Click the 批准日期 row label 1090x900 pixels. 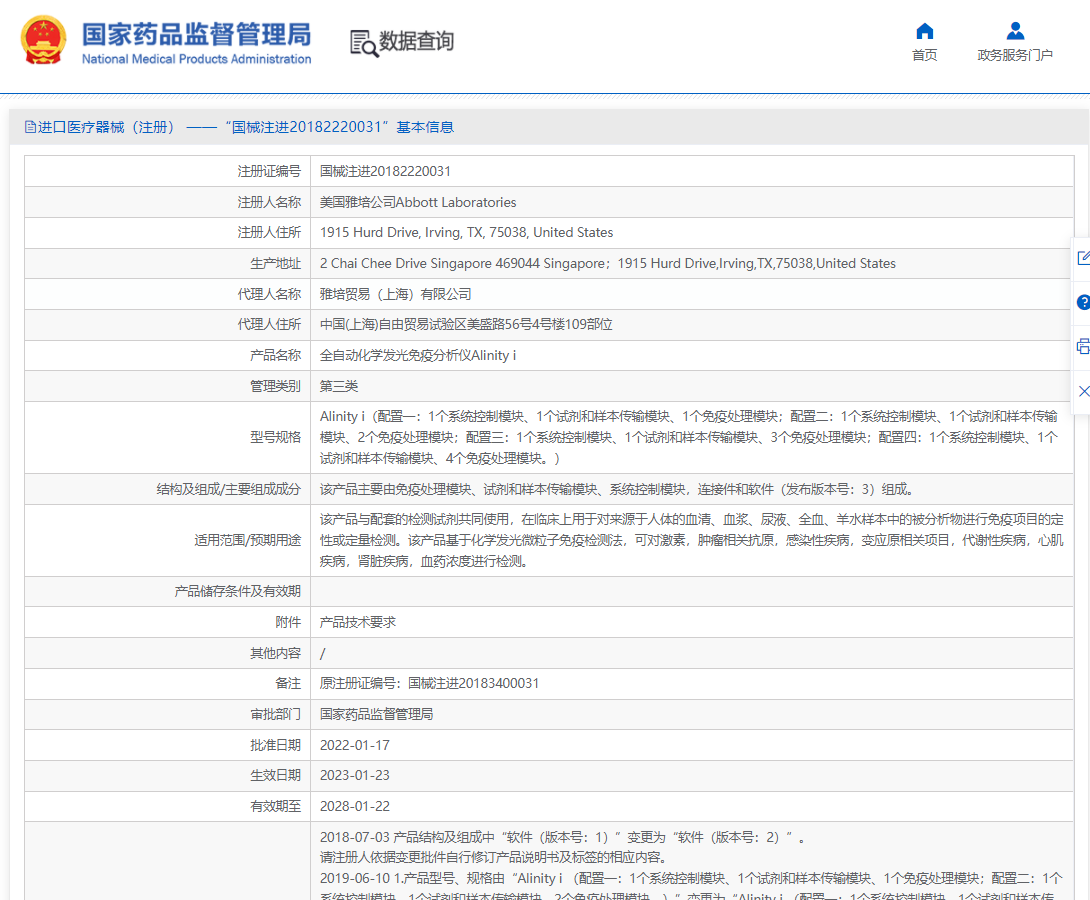(275, 745)
